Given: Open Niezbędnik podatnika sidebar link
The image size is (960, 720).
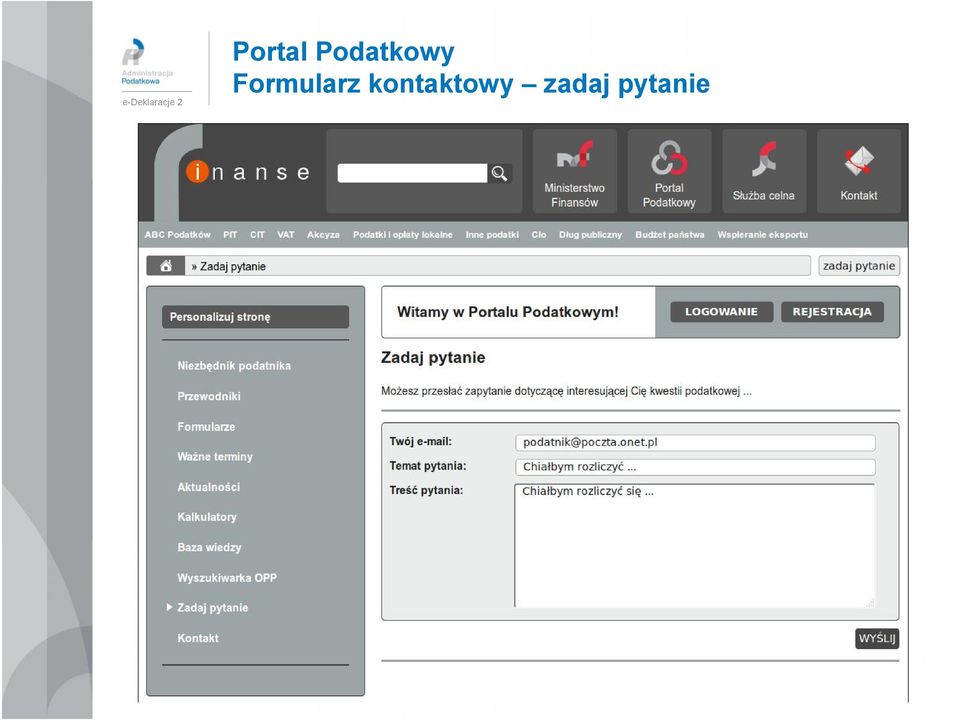Looking at the screenshot, I should 234,366.
